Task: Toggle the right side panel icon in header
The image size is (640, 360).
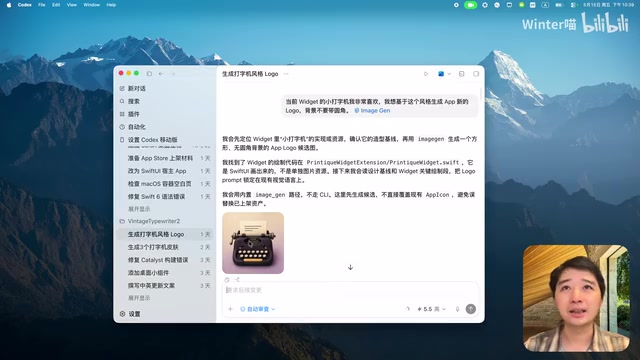Action: tap(476, 74)
